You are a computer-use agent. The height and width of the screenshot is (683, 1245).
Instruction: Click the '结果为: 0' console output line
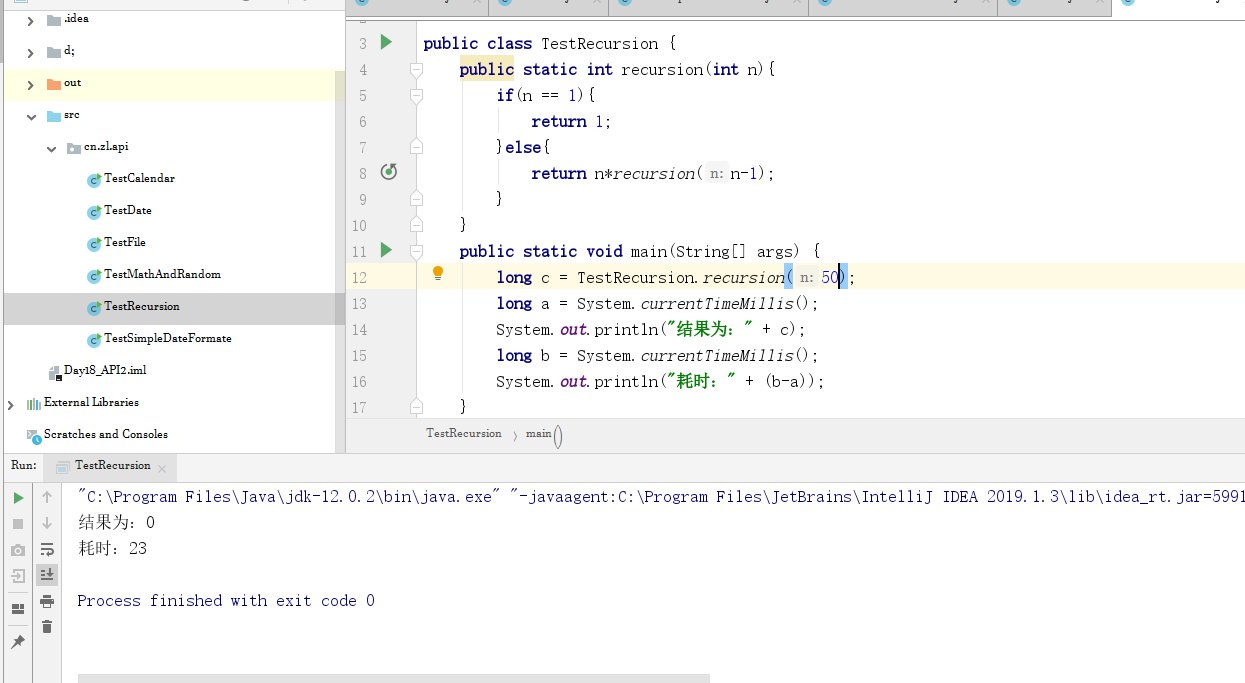coord(116,522)
